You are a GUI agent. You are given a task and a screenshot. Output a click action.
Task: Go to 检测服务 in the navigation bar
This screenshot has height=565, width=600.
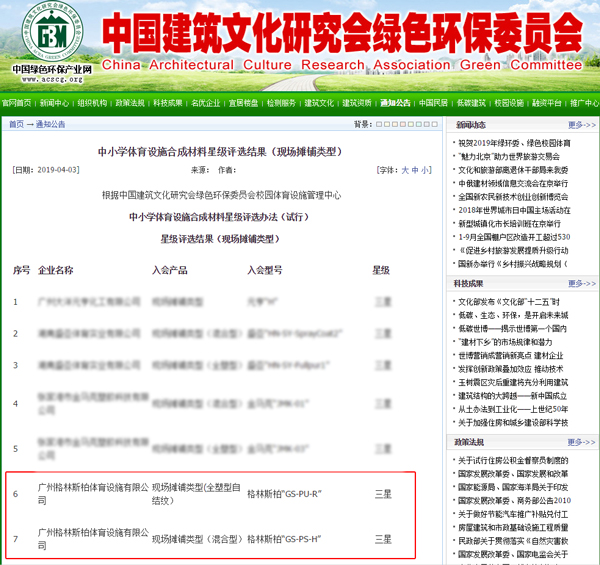click(x=281, y=103)
